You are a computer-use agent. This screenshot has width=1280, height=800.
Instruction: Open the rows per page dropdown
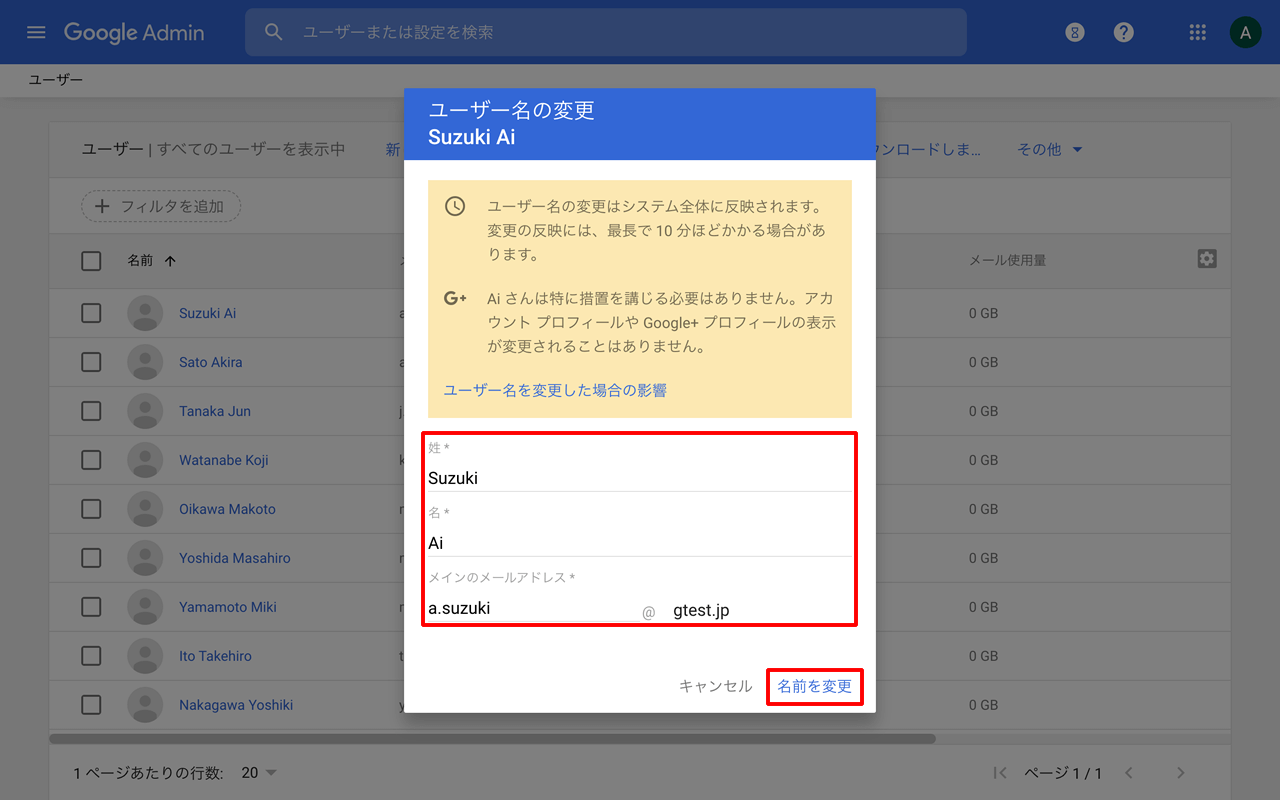point(259,773)
